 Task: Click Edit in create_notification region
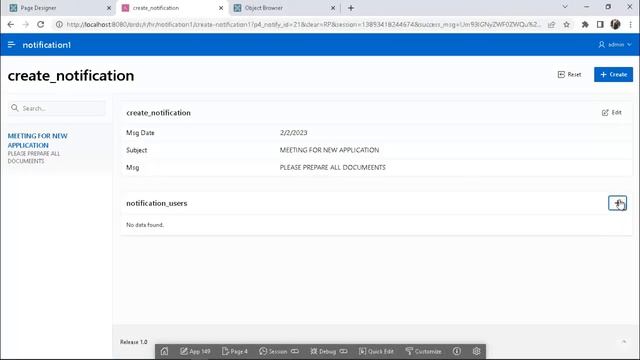(x=611, y=112)
